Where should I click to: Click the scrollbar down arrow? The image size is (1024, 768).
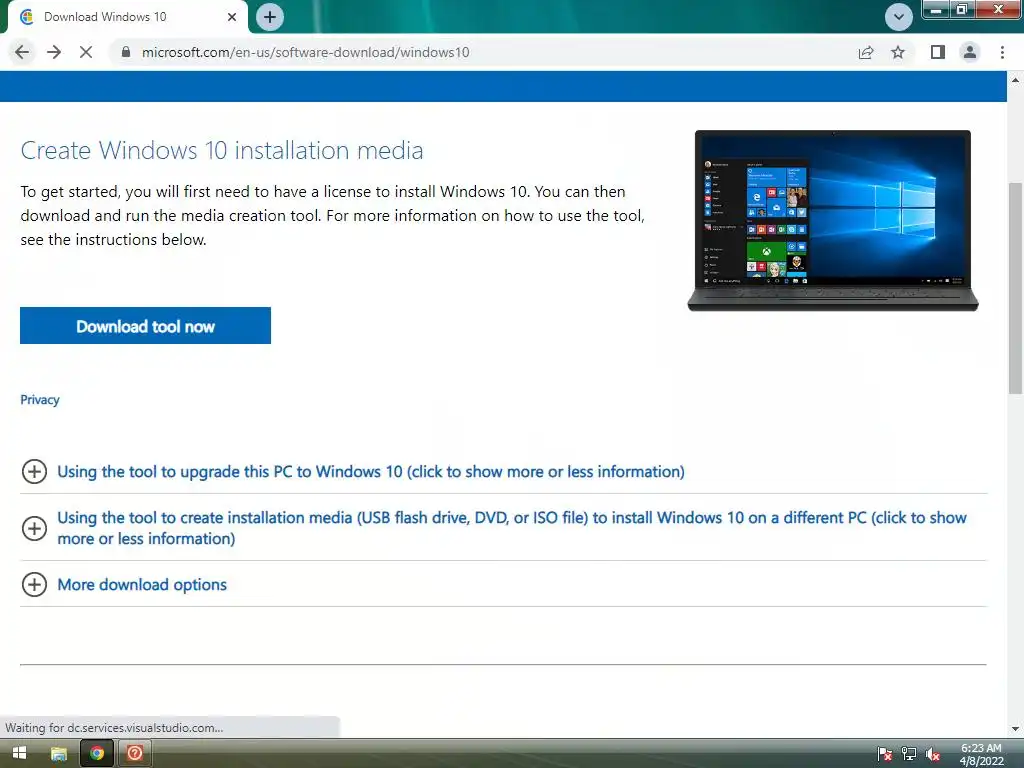click(x=1015, y=729)
